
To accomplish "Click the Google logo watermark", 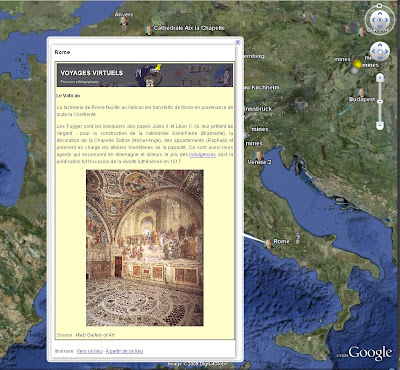I will pos(370,353).
